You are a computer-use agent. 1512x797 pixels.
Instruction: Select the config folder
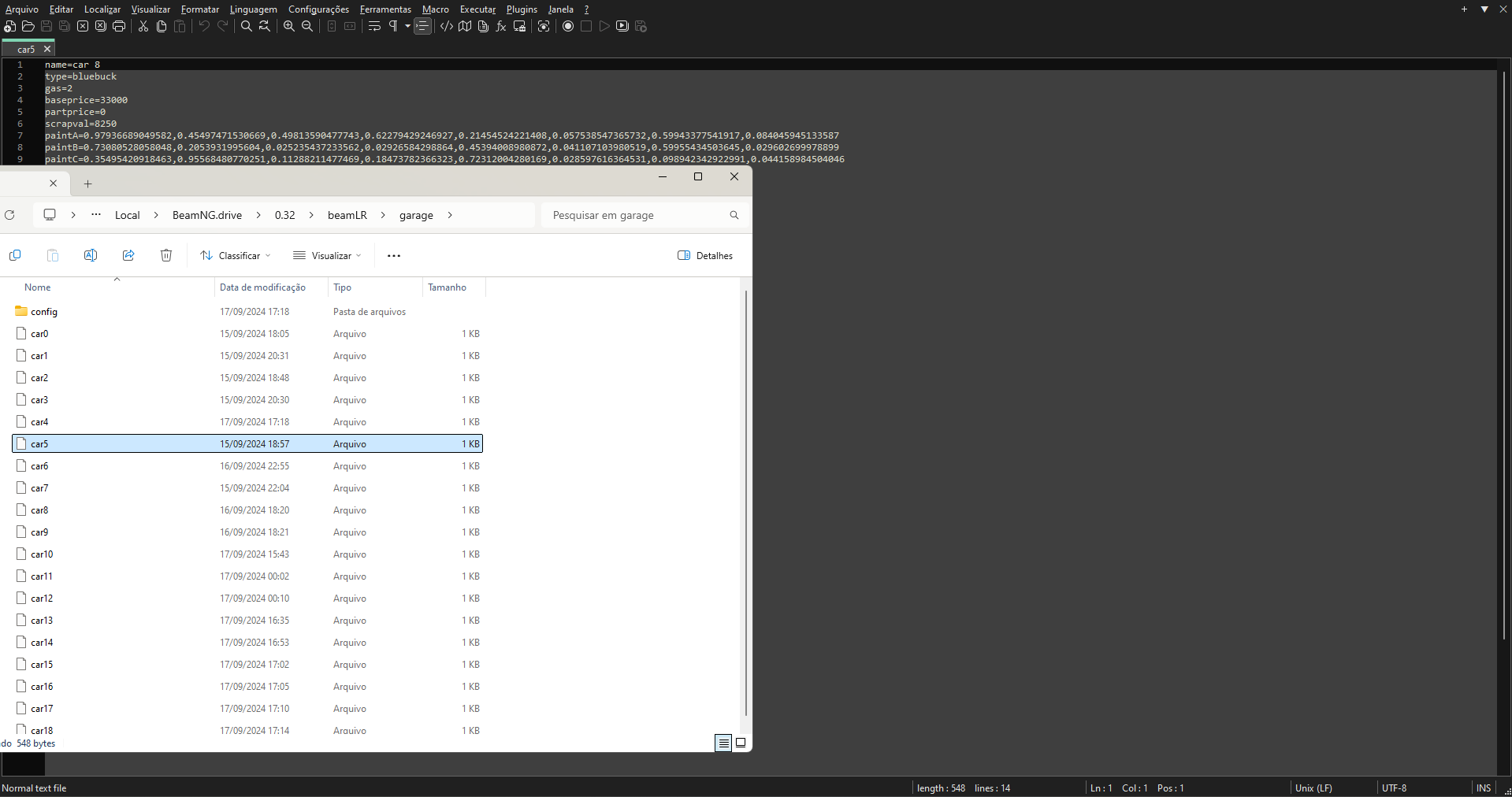[247, 312]
